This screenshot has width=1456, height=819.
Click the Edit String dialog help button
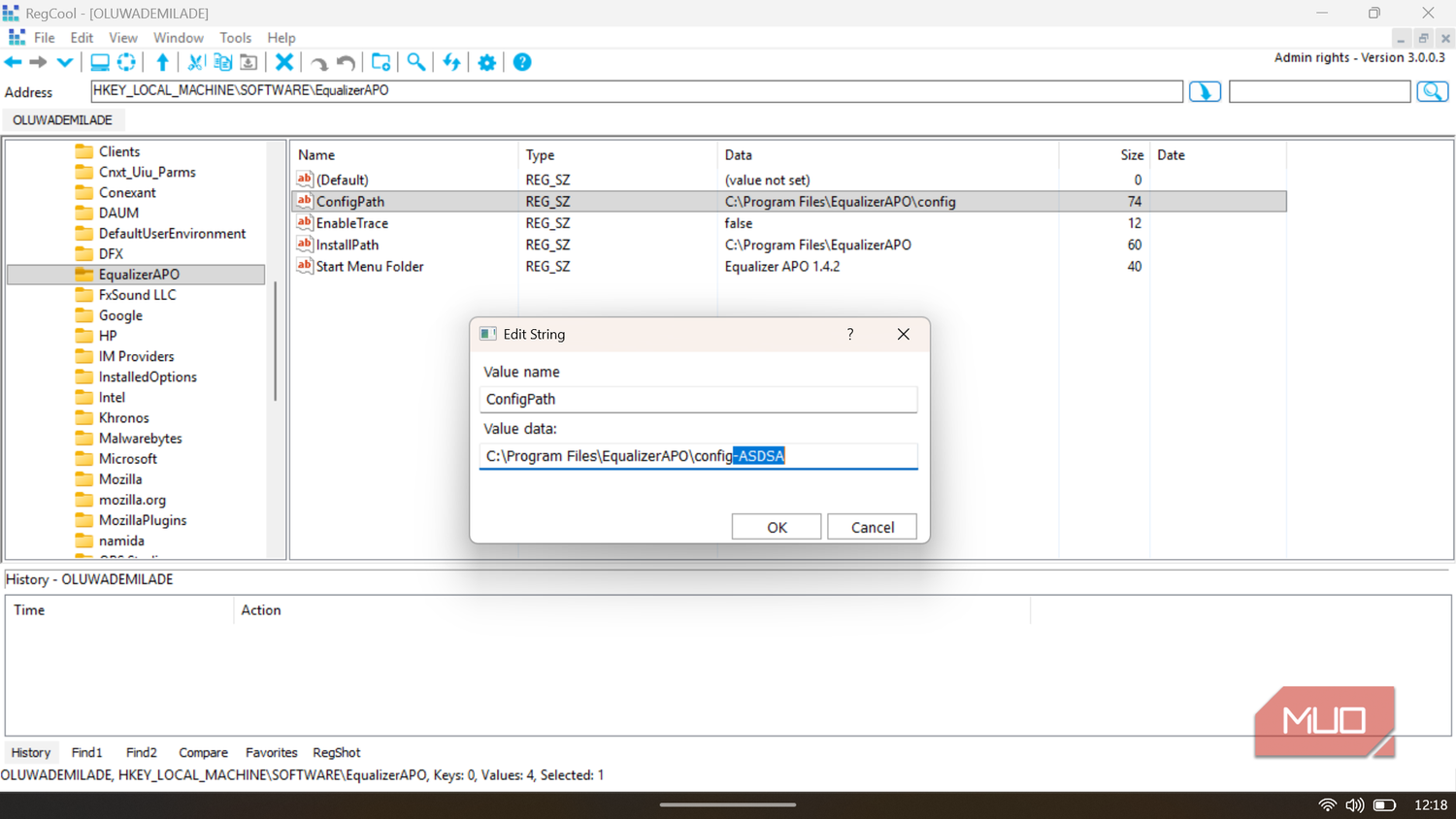[850, 334]
